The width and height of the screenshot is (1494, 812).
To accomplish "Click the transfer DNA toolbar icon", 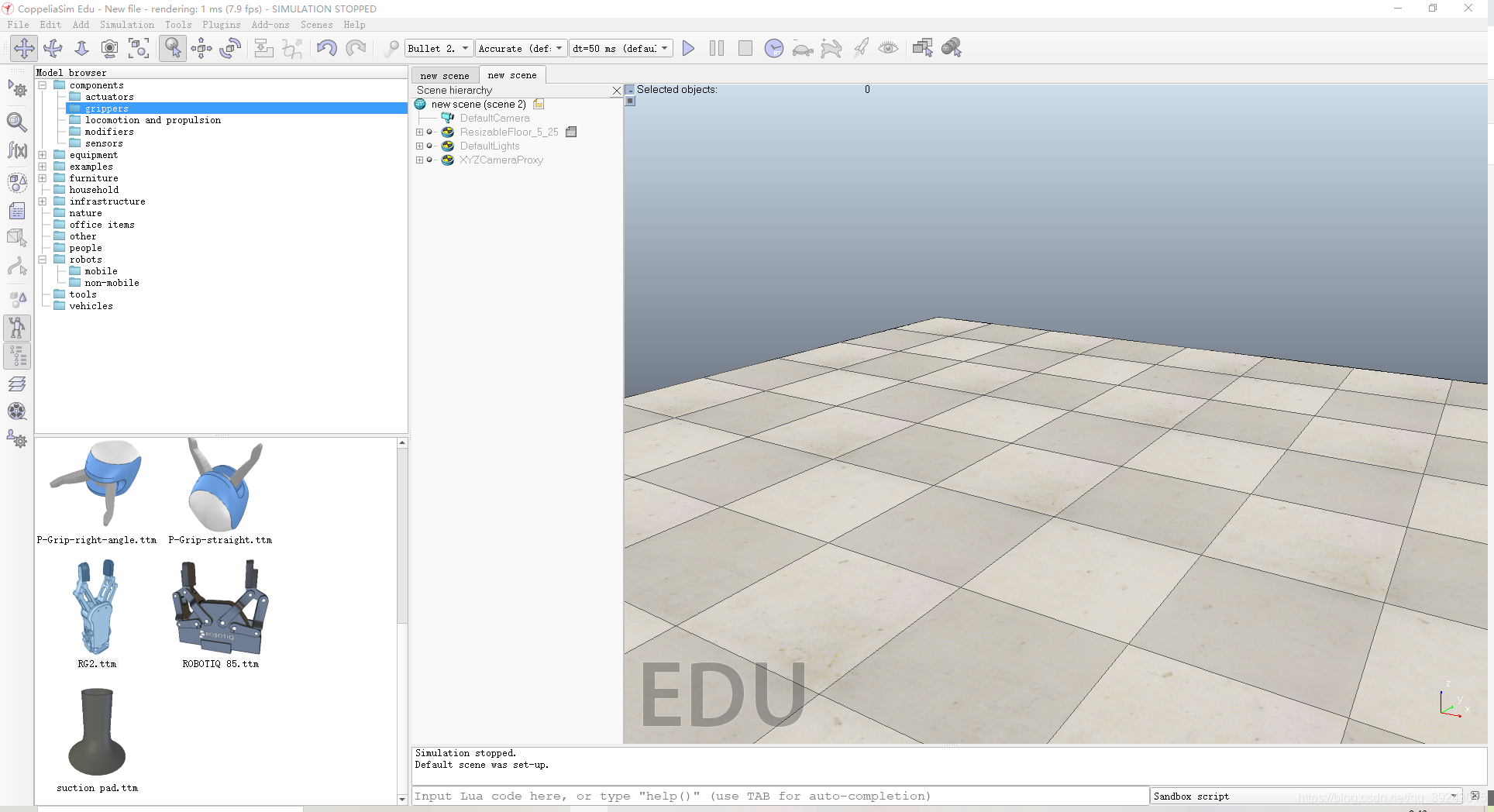I will click(293, 48).
